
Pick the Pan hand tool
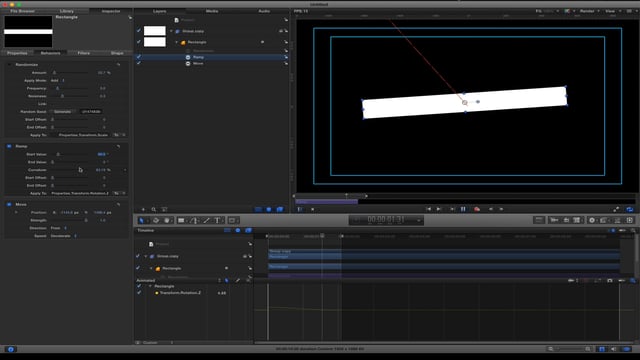tap(167, 220)
